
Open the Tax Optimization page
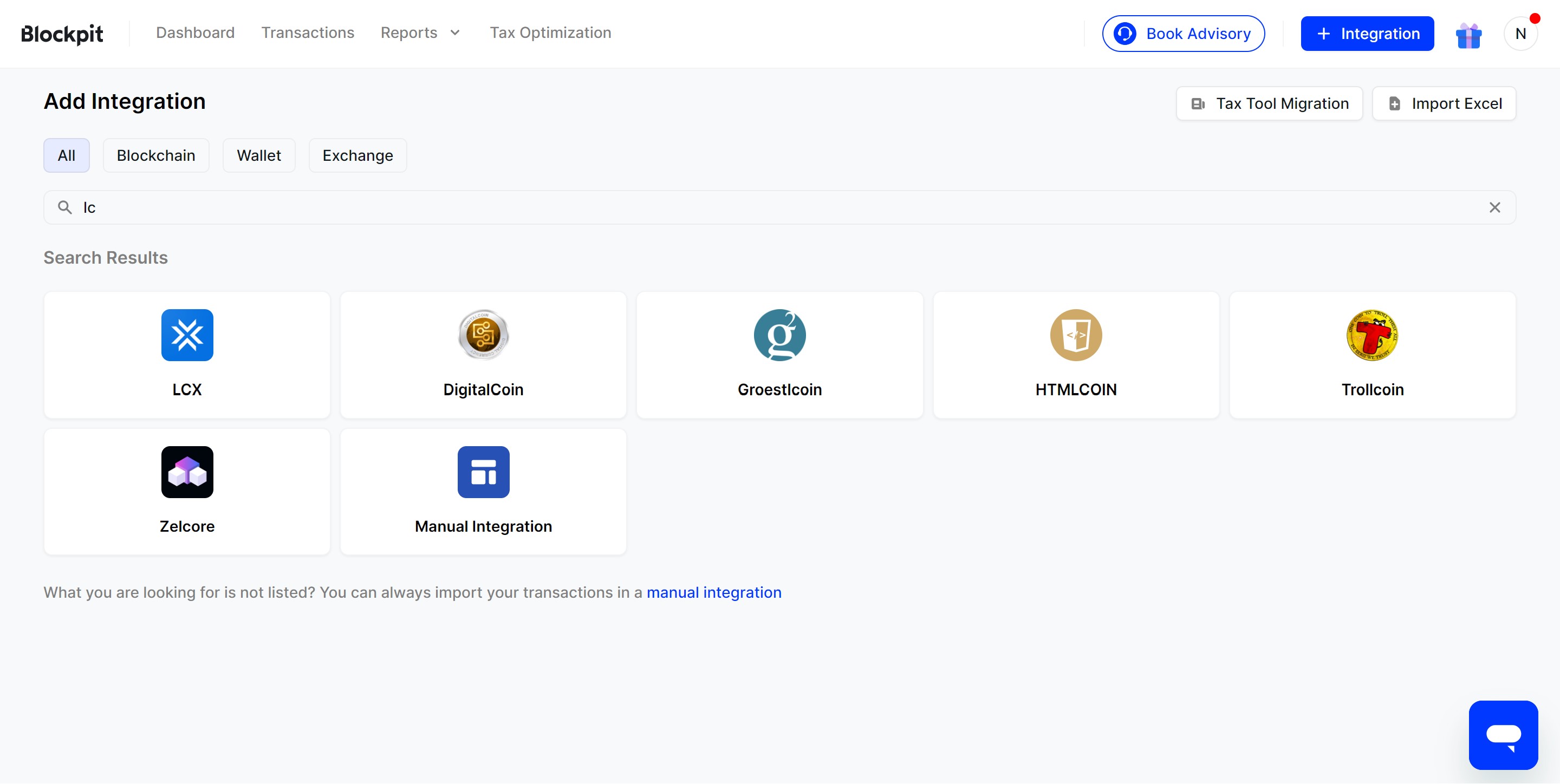[550, 32]
